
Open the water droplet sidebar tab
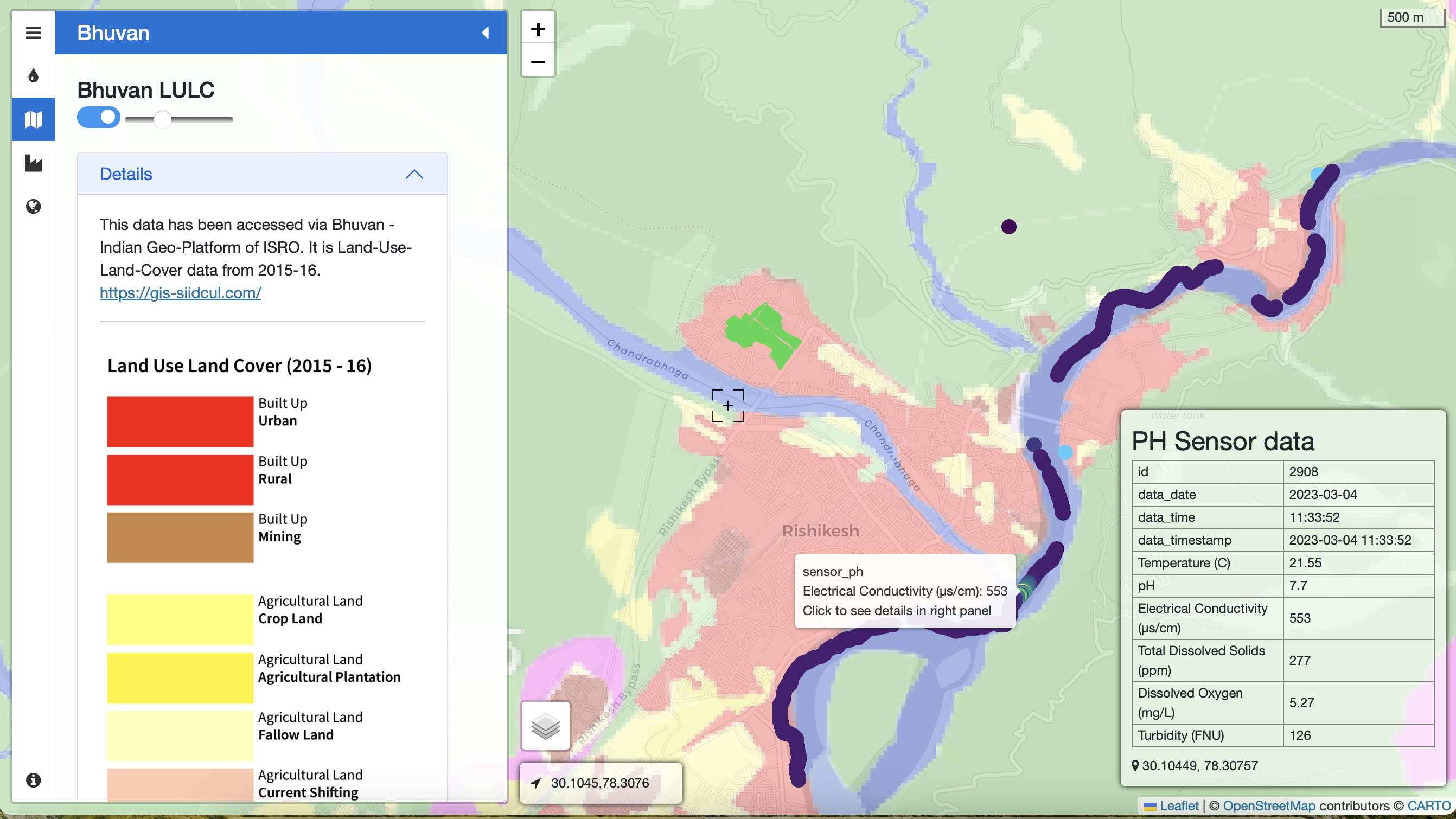(x=33, y=76)
